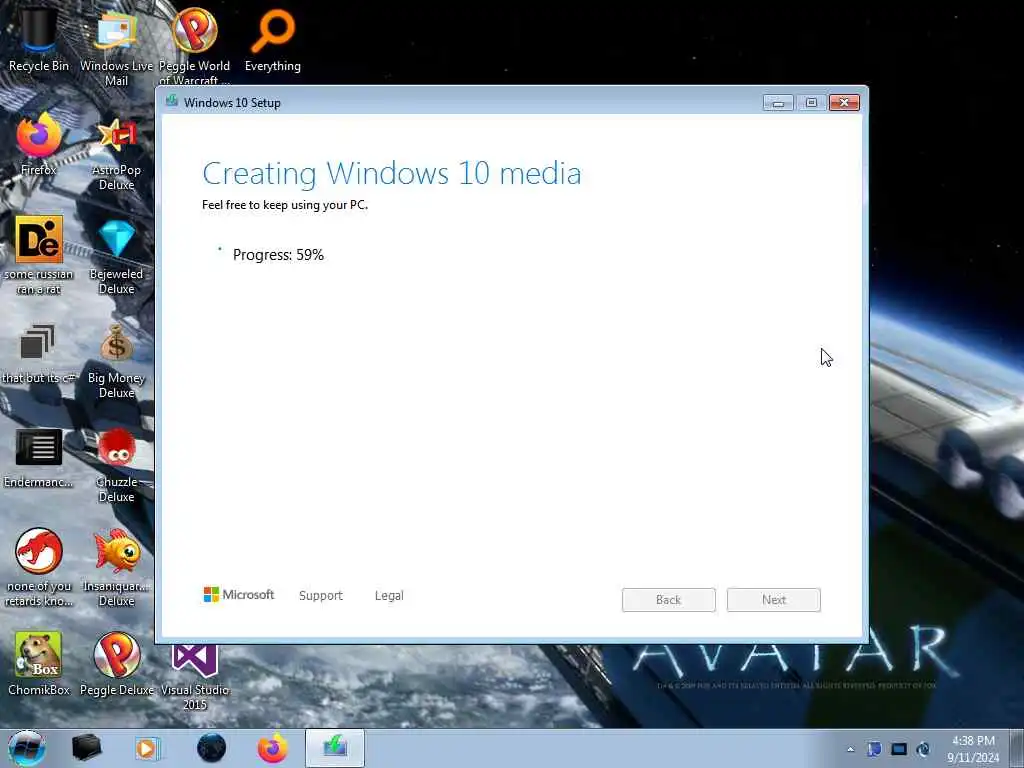
Task: Click the tray icon beside the clock
Action: (x=923, y=749)
